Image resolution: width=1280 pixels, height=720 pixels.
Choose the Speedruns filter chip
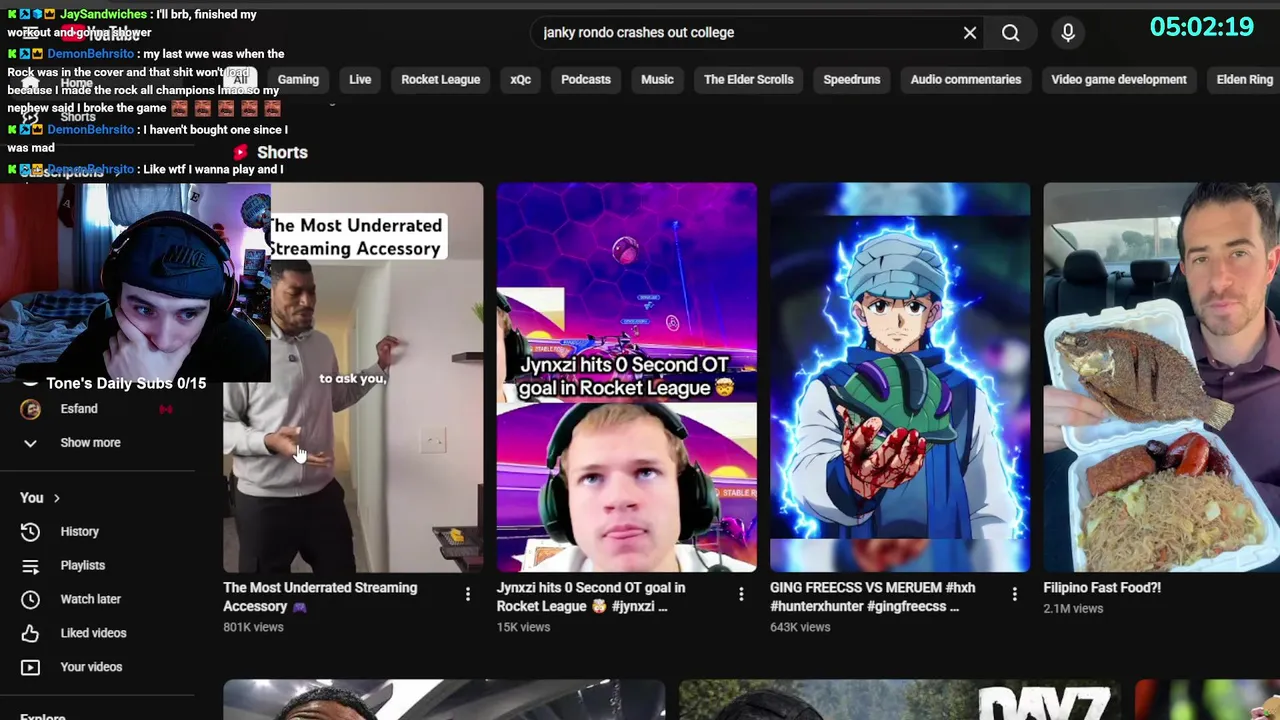(x=852, y=80)
